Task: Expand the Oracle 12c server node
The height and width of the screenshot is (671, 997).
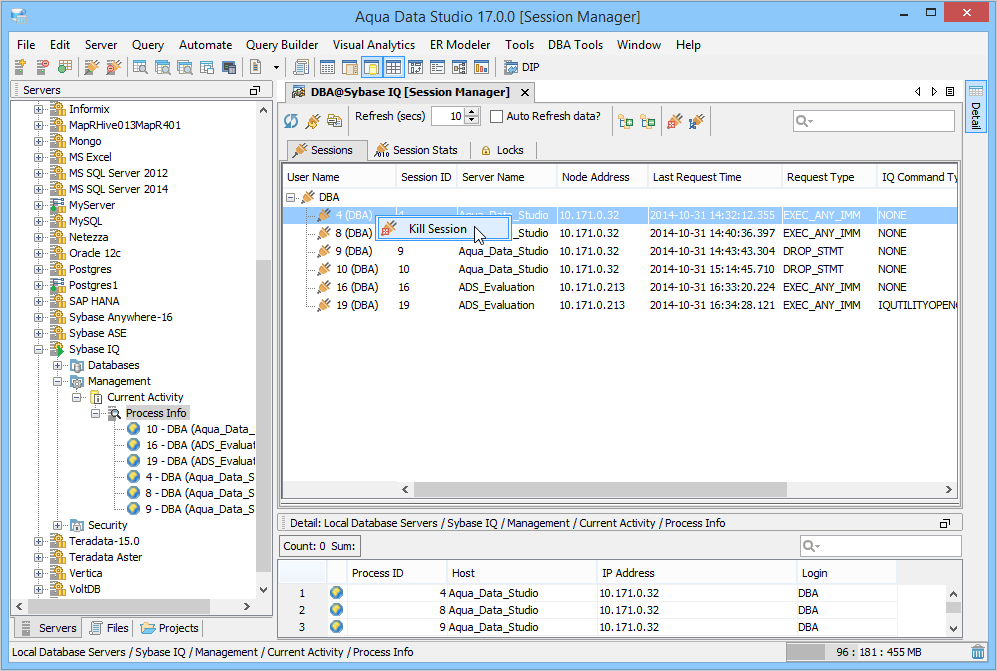Action: [39, 253]
